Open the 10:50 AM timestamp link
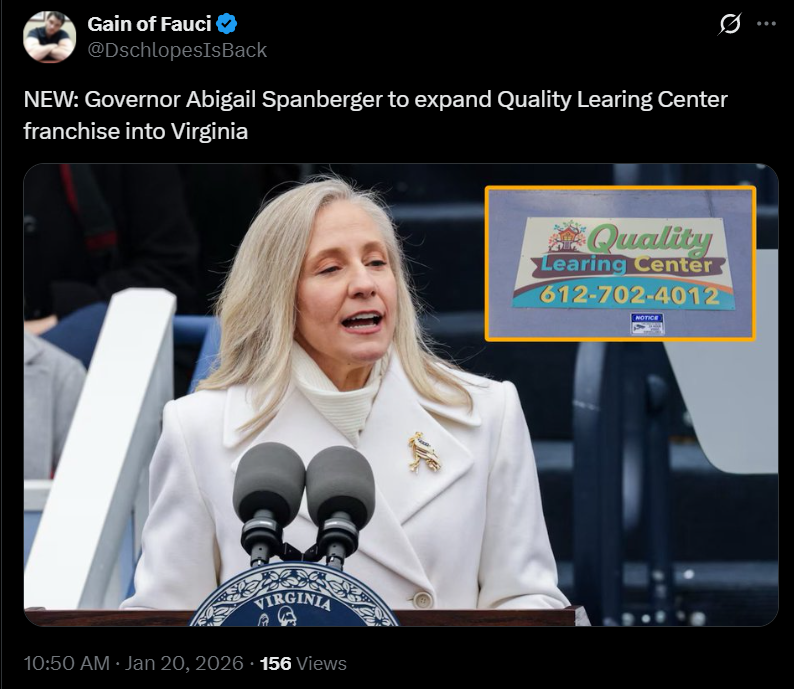The image size is (794, 689). (66, 663)
